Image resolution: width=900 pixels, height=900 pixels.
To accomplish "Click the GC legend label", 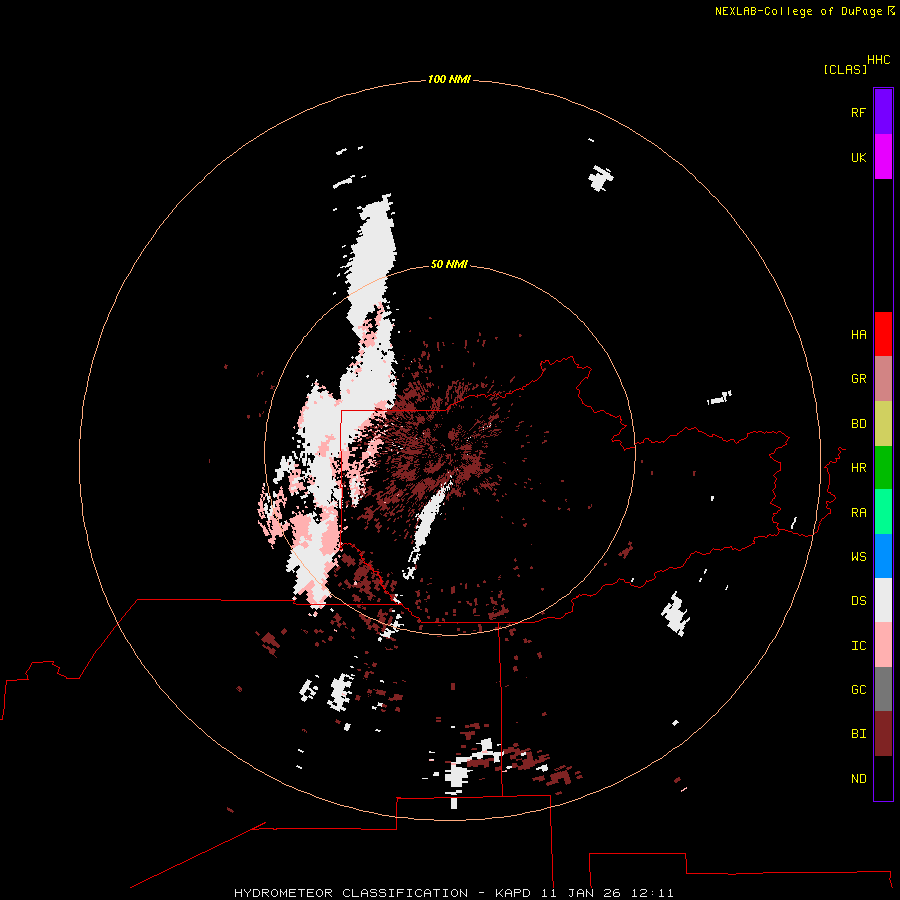I will [858, 690].
